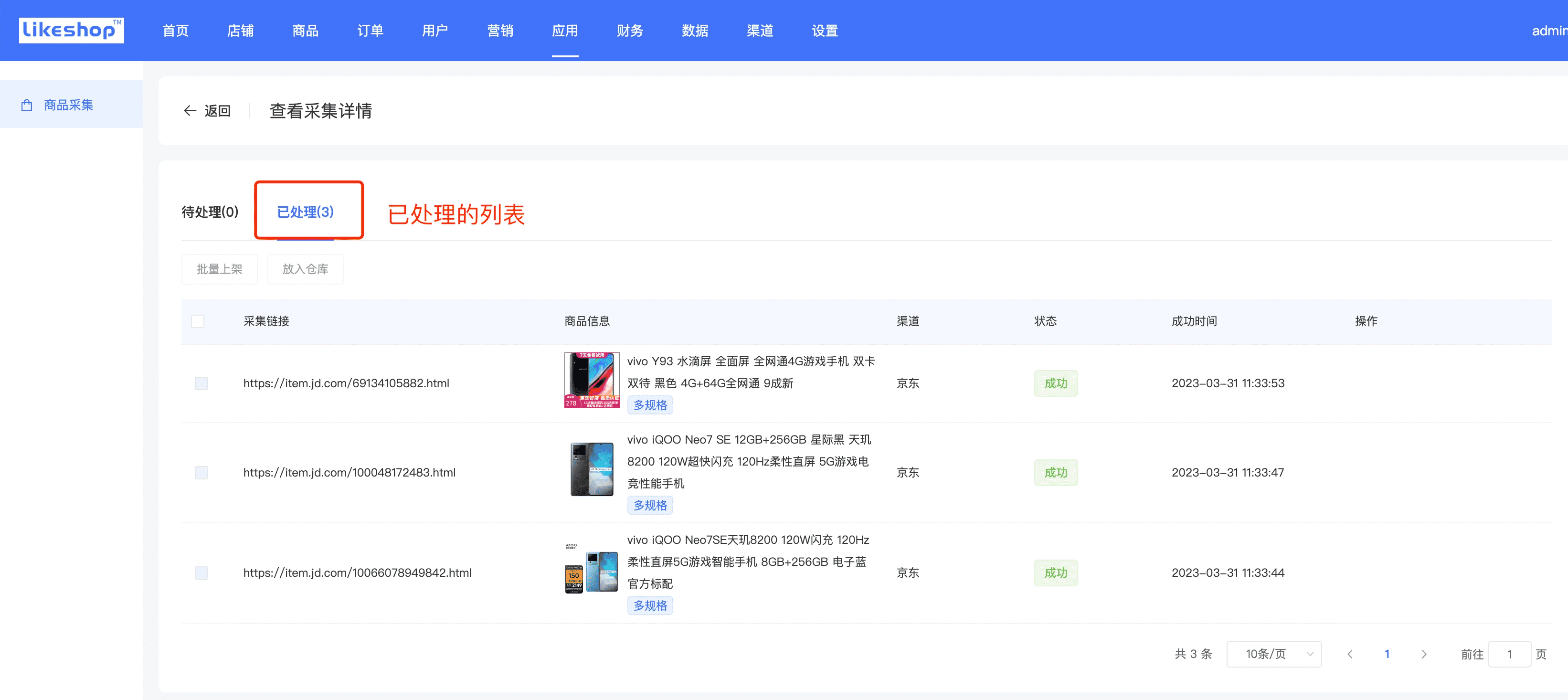Click the 返回 link
Image resolution: width=1568 pixels, height=700 pixels.
click(x=217, y=111)
